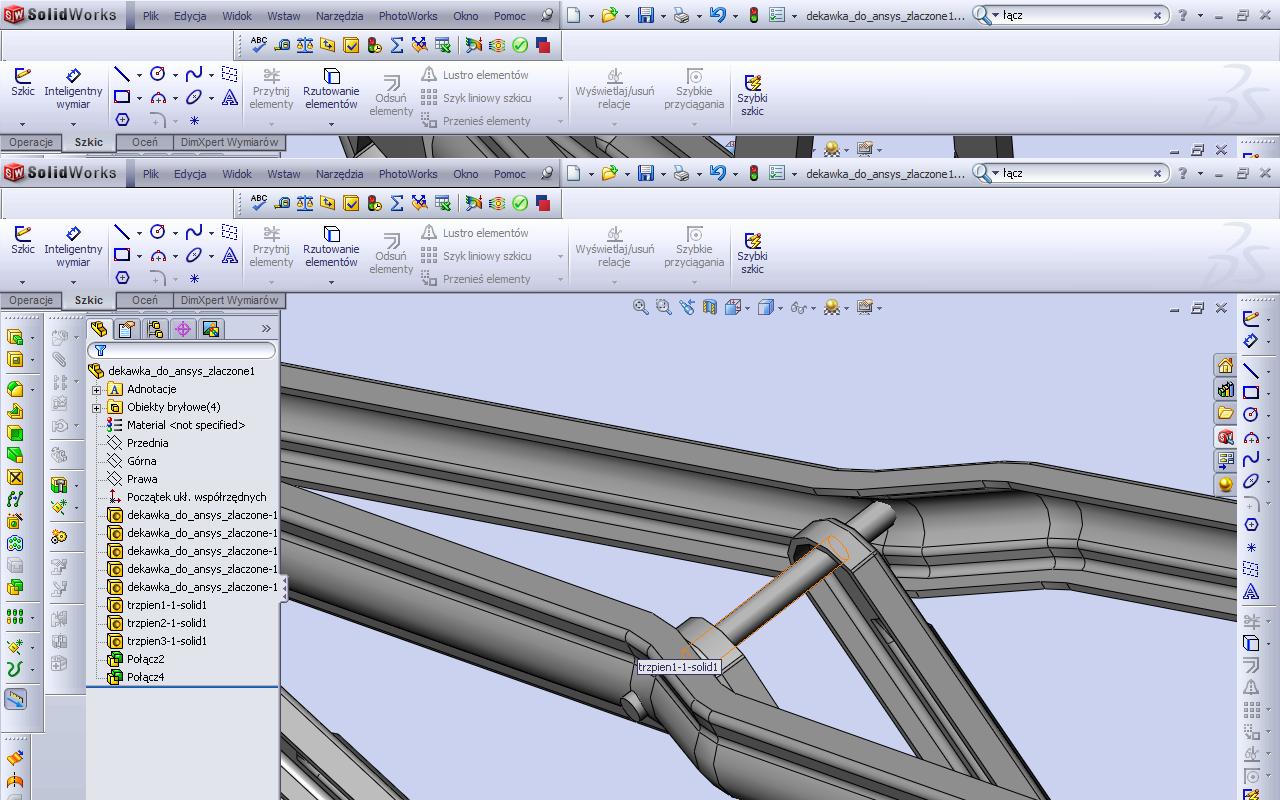Open the File Explorer folder task pane tab
This screenshot has width=1280, height=800.
point(1225,413)
